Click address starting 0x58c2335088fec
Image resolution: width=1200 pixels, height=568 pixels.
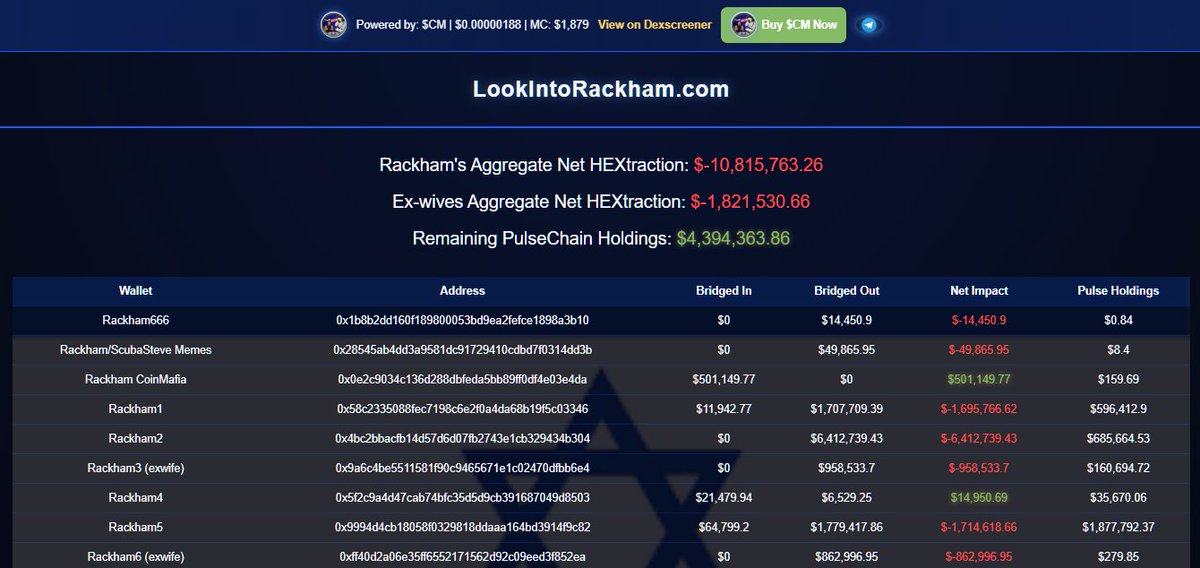(x=462, y=409)
